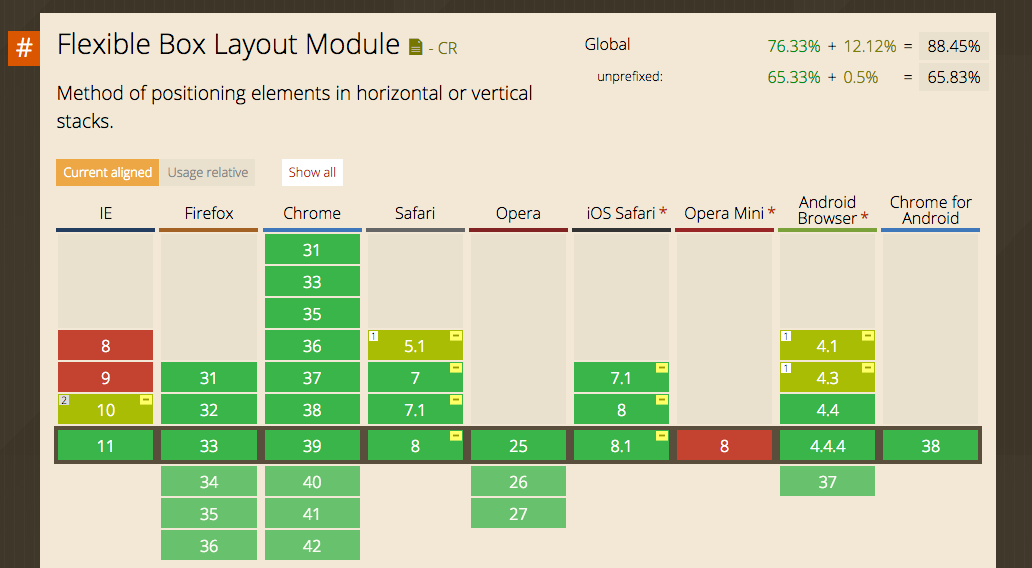Select the Opera Mini column header
The width and height of the screenshot is (1032, 568).
(724, 213)
